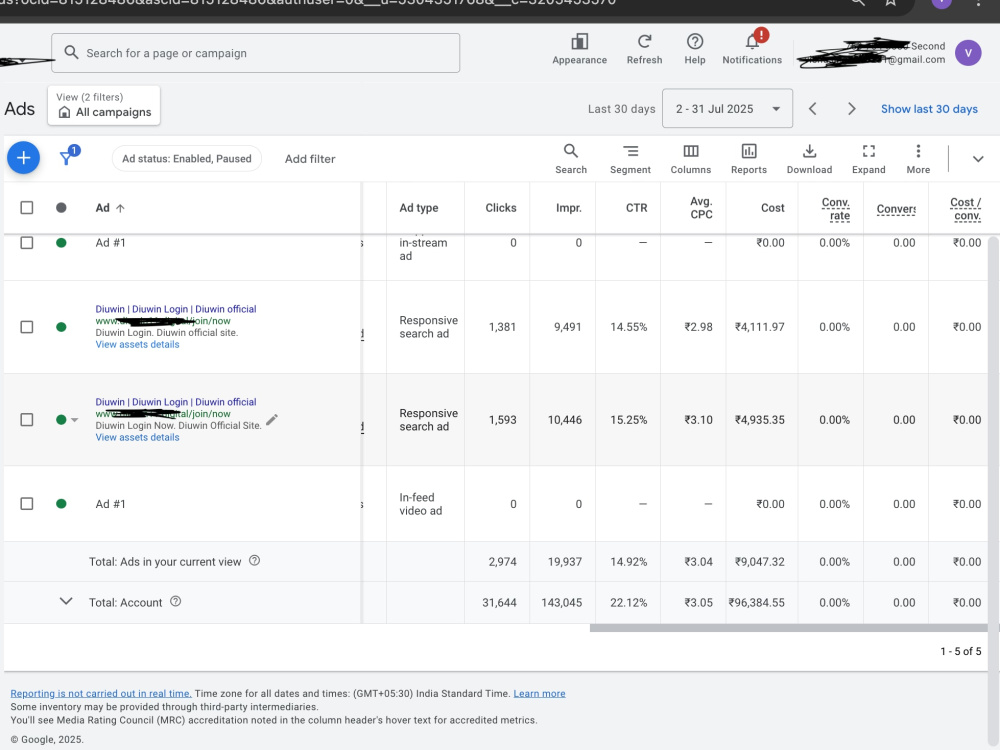Image resolution: width=1000 pixels, height=750 pixels.
Task: Open View assets details for first Diuwin ad
Action: point(137,344)
